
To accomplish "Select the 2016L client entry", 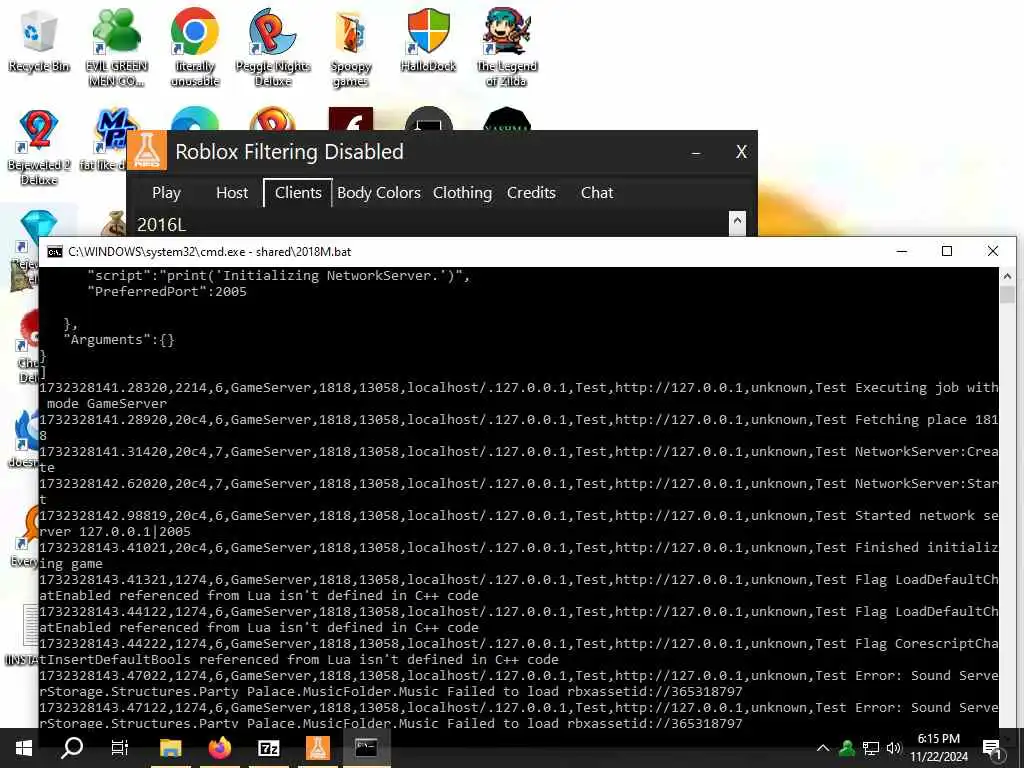I will coord(161,225).
